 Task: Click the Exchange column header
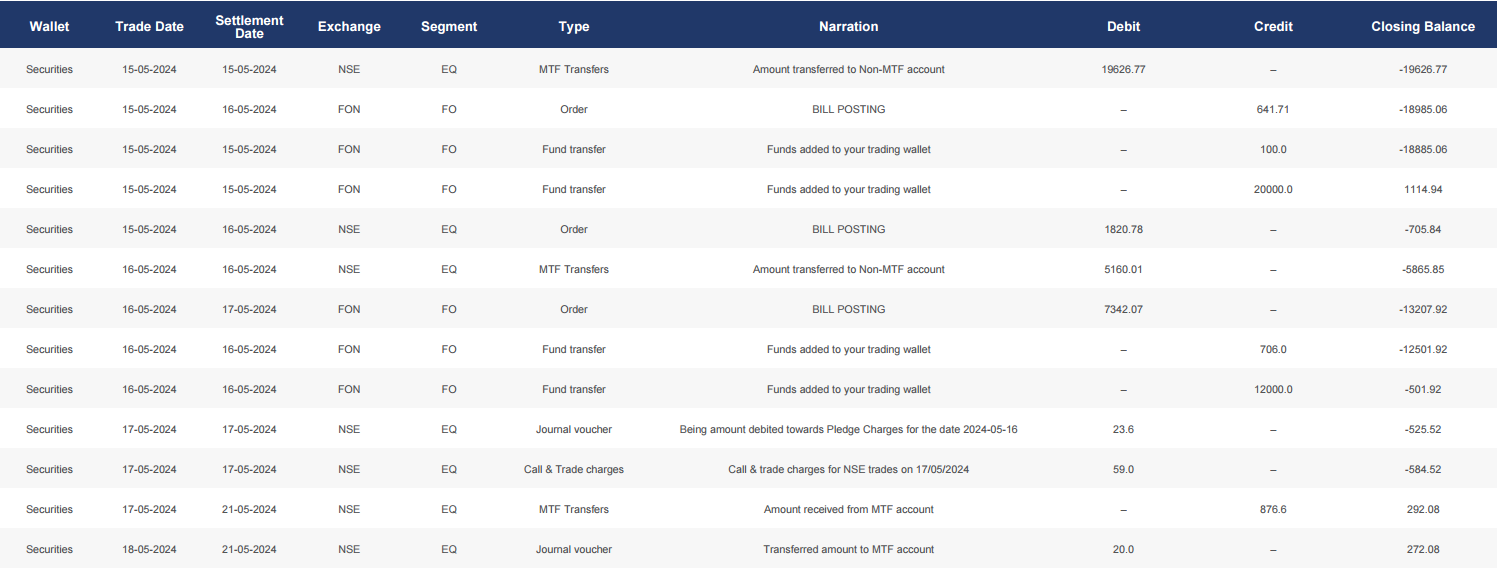(349, 27)
